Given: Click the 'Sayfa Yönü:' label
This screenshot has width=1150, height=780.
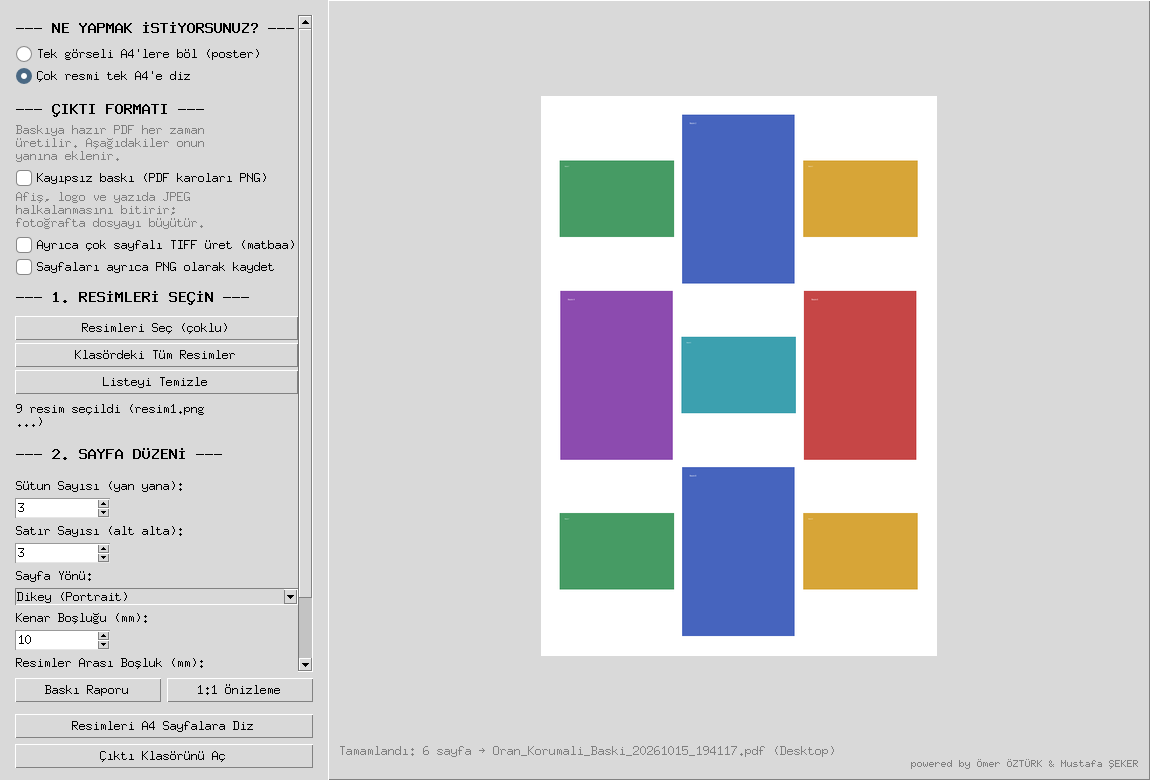Looking at the screenshot, I should point(54,575).
